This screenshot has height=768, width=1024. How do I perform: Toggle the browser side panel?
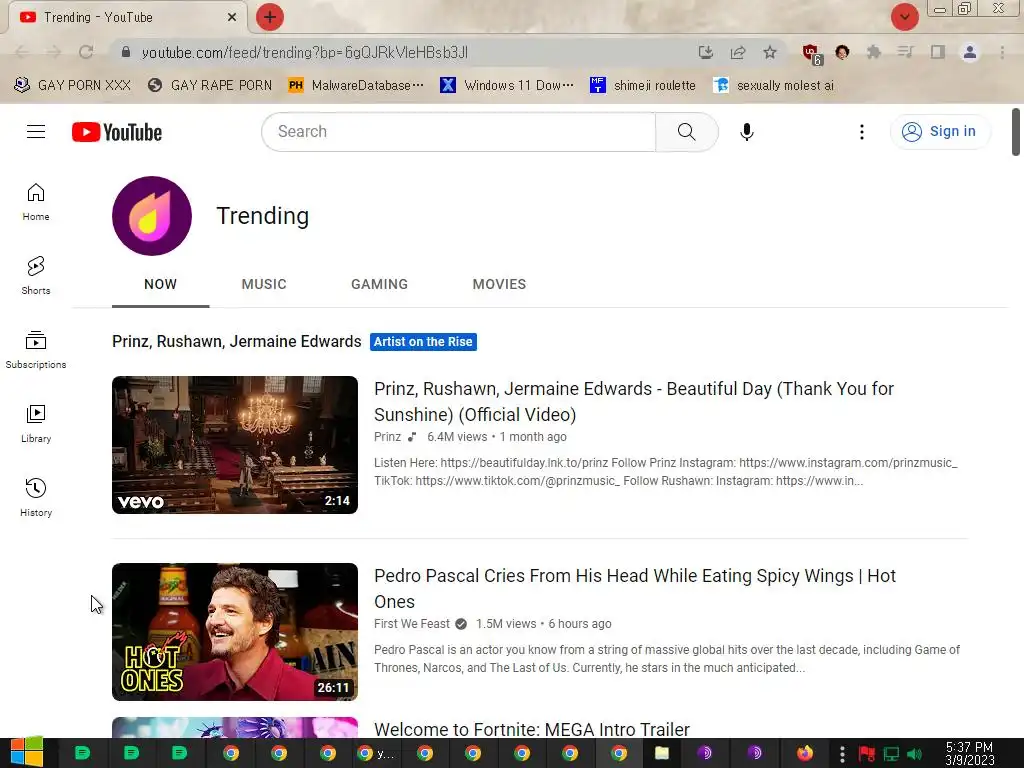click(938, 52)
